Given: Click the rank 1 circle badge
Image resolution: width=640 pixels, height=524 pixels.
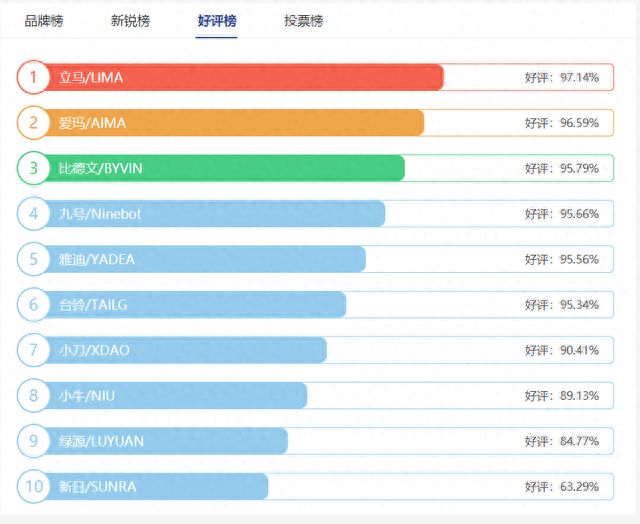Looking at the screenshot, I should [x=33, y=77].
